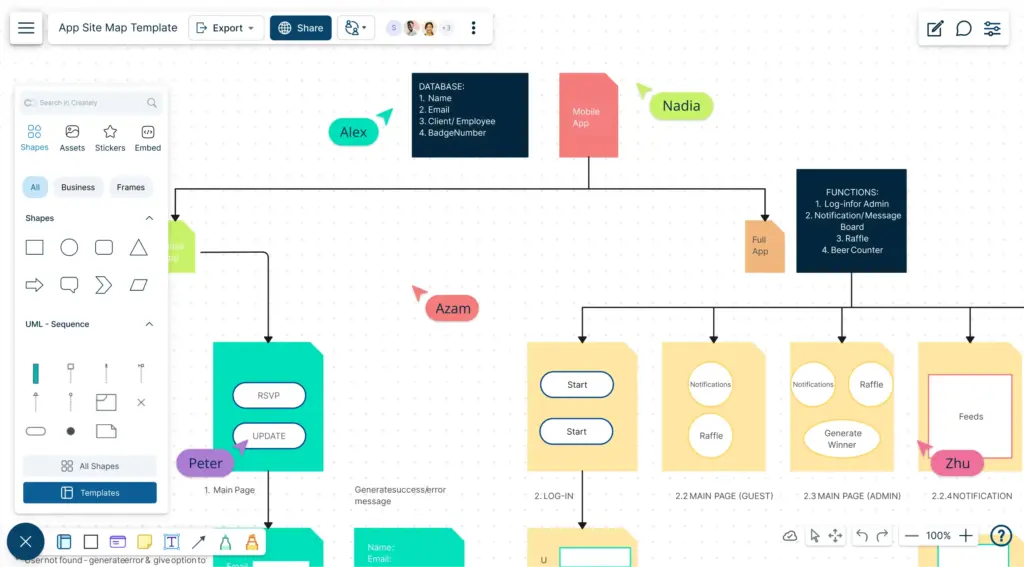Select the green UML activation bar shape
The height and width of the screenshot is (567, 1024).
pos(35,373)
